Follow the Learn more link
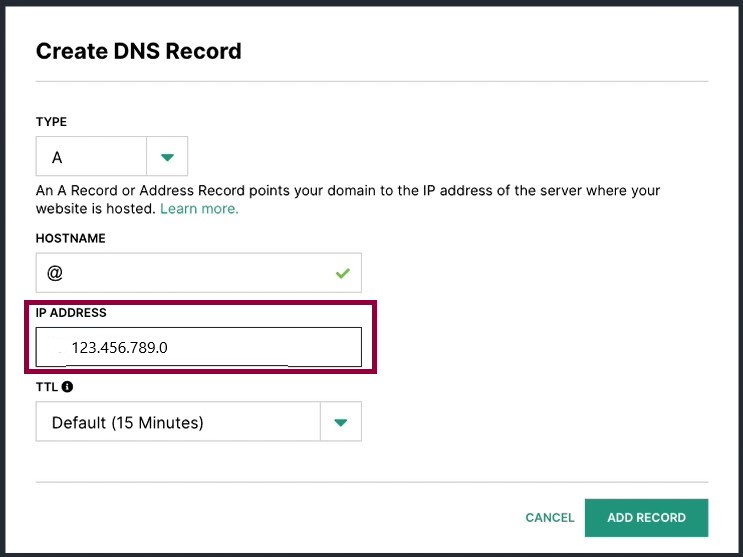 (x=199, y=209)
